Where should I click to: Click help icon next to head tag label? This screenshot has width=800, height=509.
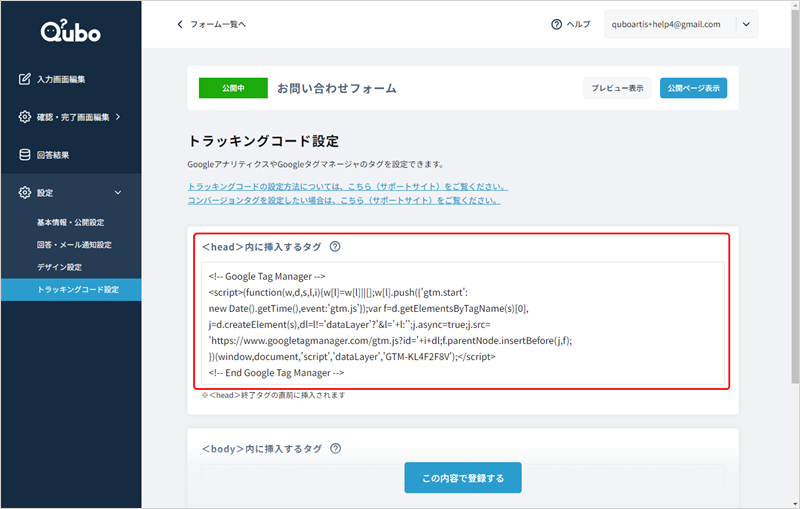coord(335,247)
